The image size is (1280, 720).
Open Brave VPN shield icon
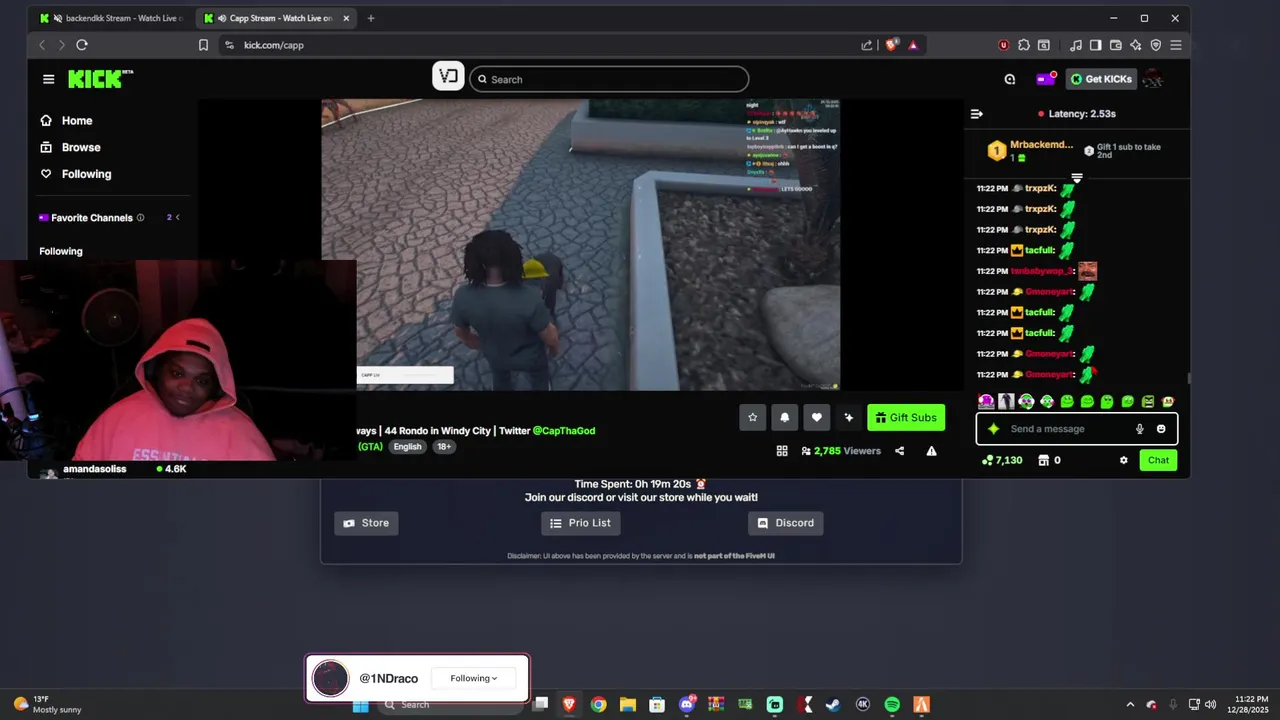(x=1156, y=45)
